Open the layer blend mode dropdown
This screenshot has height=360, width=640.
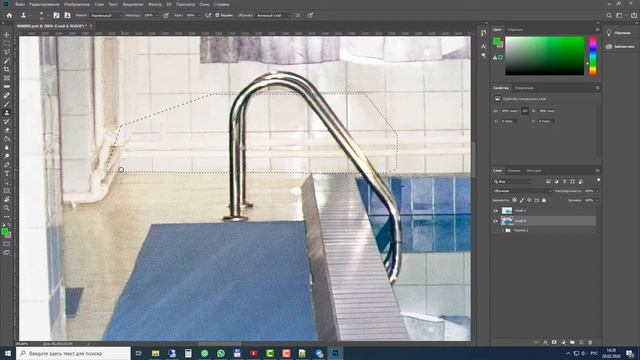tap(522, 191)
